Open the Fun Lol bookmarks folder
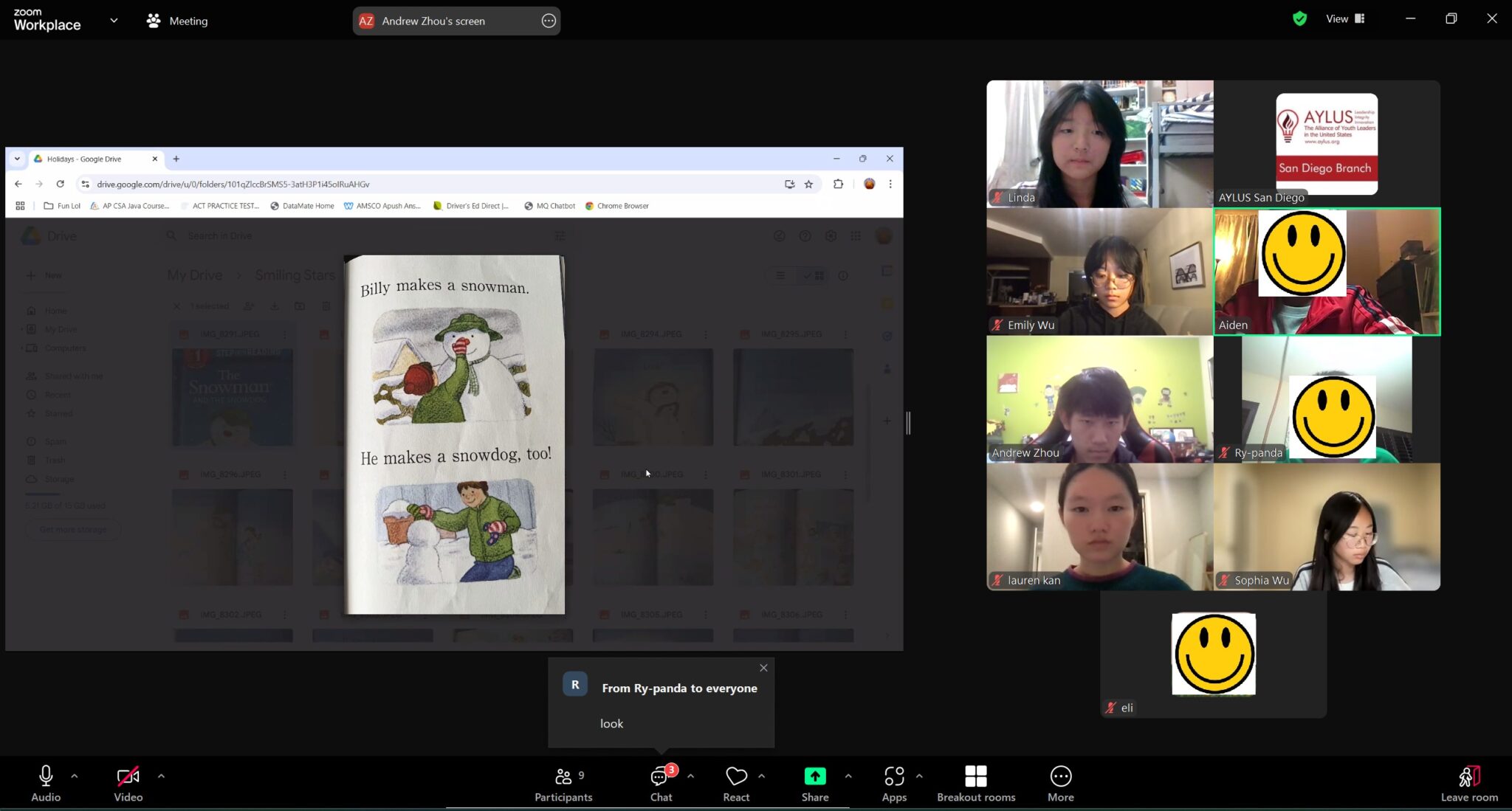Image resolution: width=1512 pixels, height=811 pixels. click(x=62, y=206)
